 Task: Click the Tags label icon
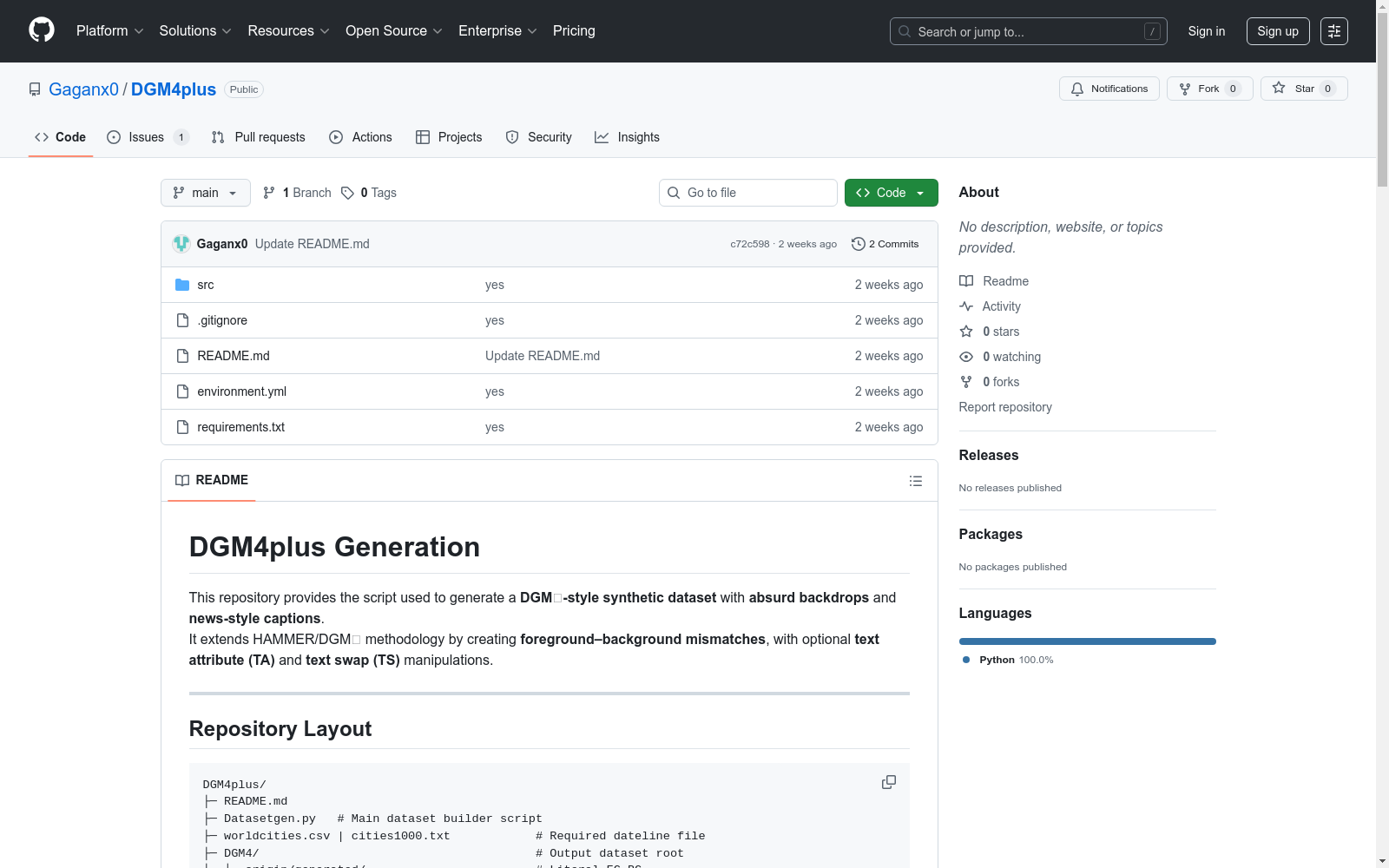pyautogui.click(x=347, y=193)
